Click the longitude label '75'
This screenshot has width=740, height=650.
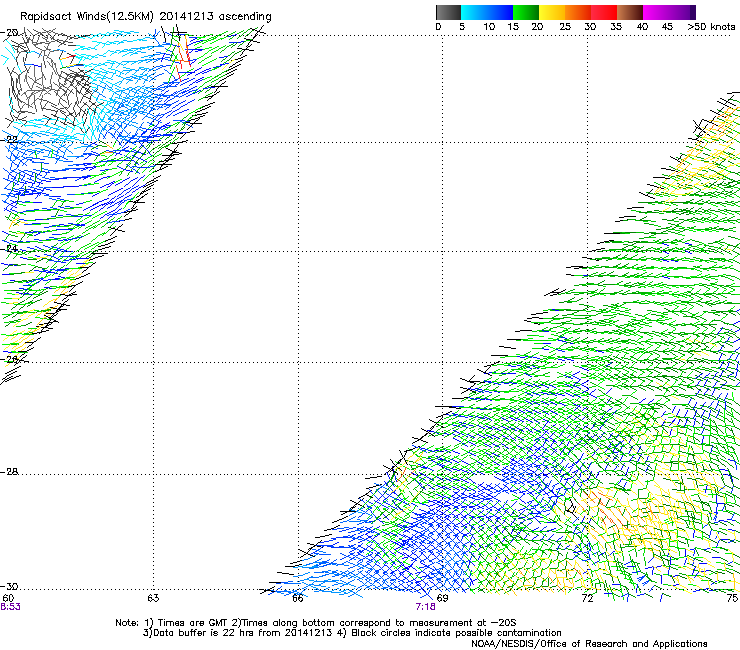(732, 598)
